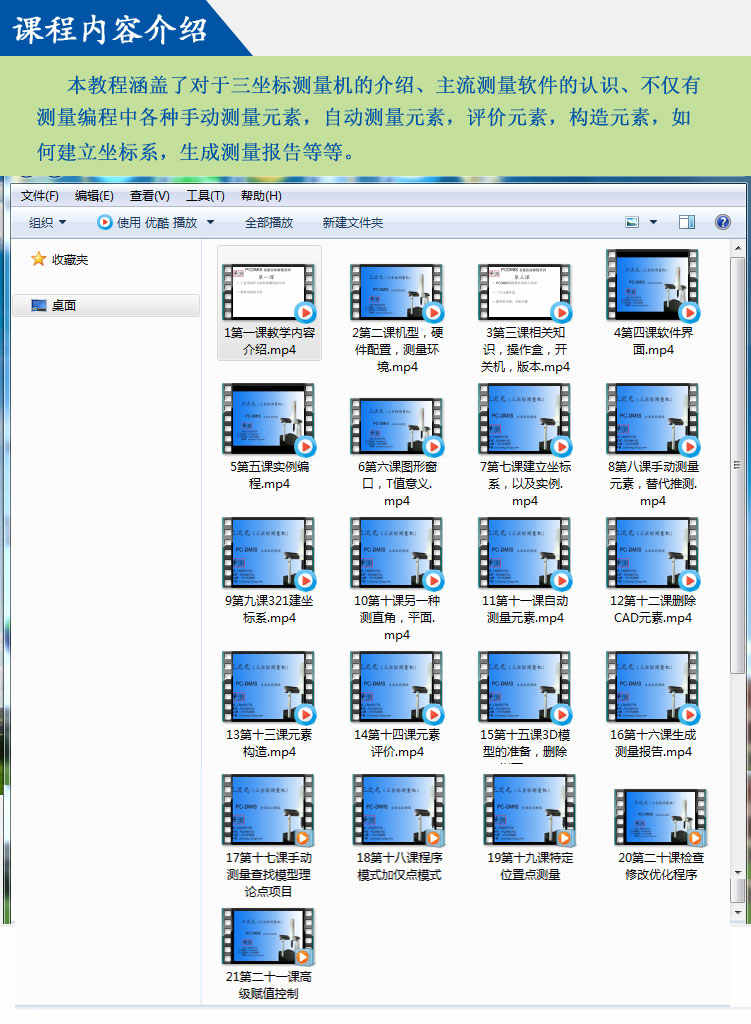Select video 7第七课建立坐标系 thumbnail

coord(525,419)
